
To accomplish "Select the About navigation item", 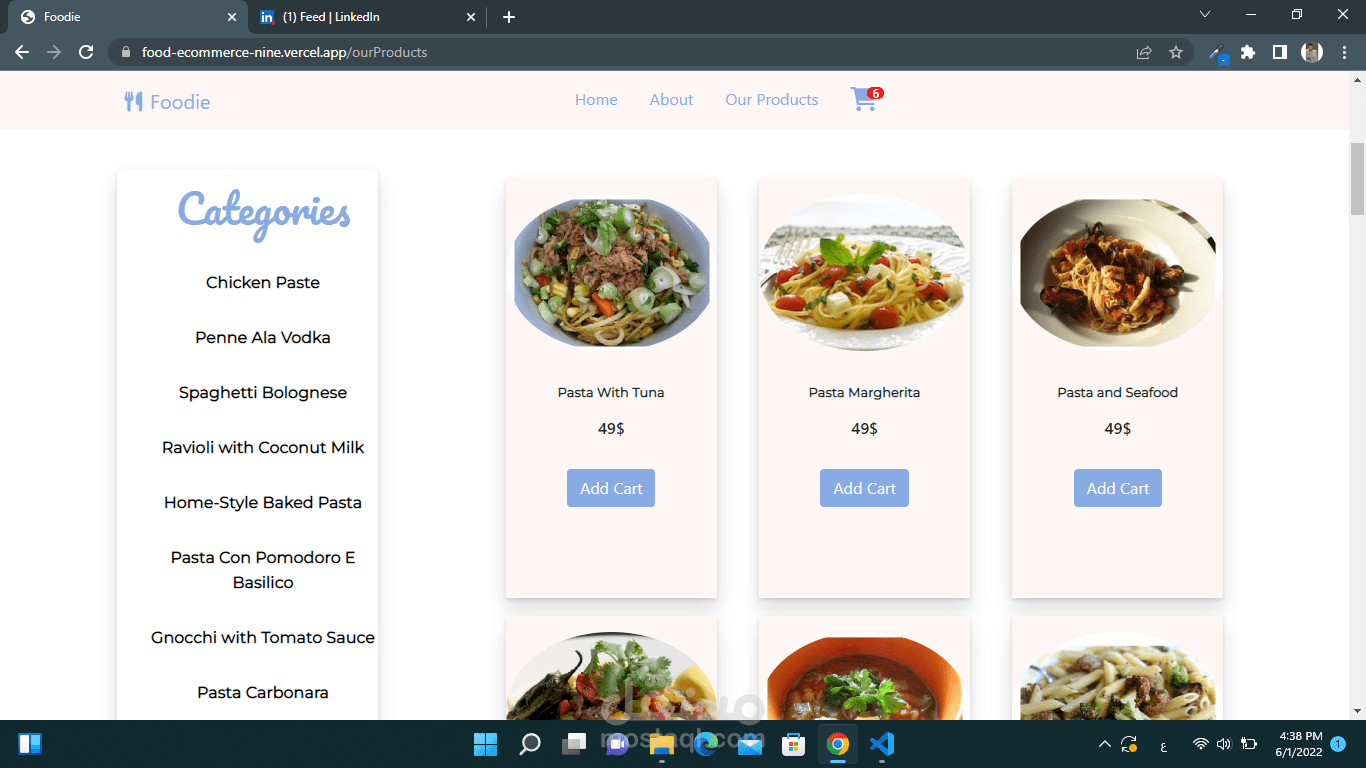I will (671, 100).
